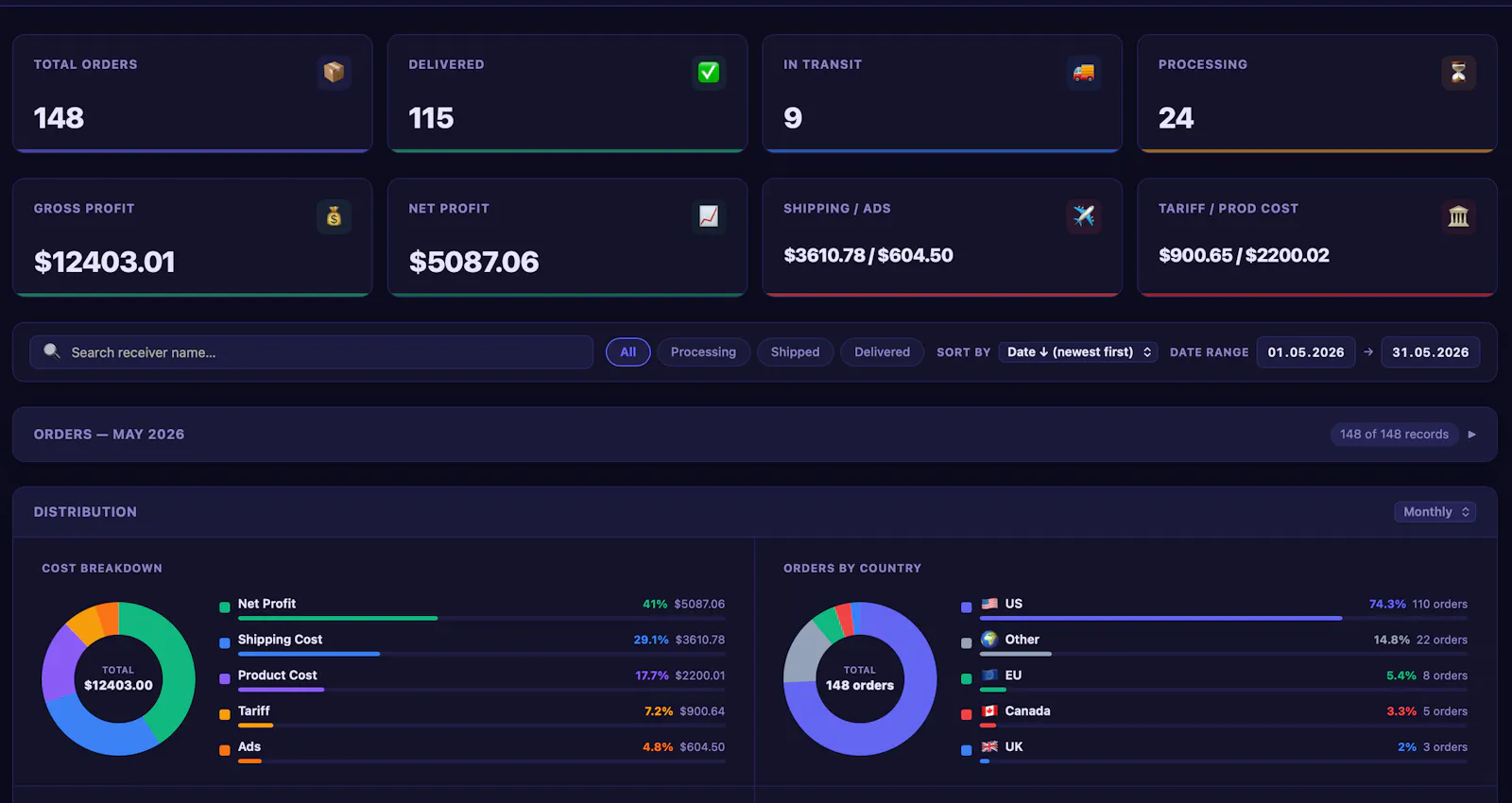Click the 148 of 148 records badge
This screenshot has height=803, width=1512.
(1394, 435)
